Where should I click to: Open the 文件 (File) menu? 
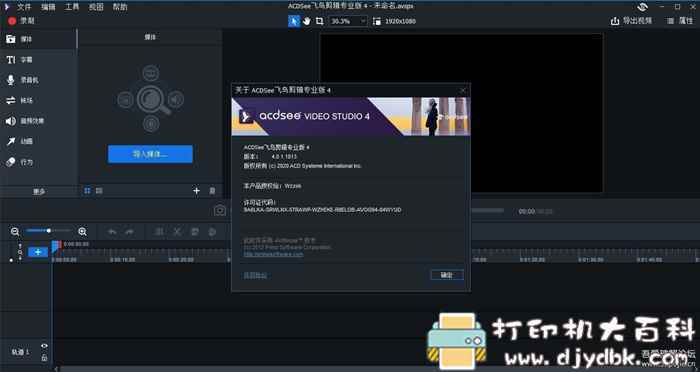pos(24,7)
